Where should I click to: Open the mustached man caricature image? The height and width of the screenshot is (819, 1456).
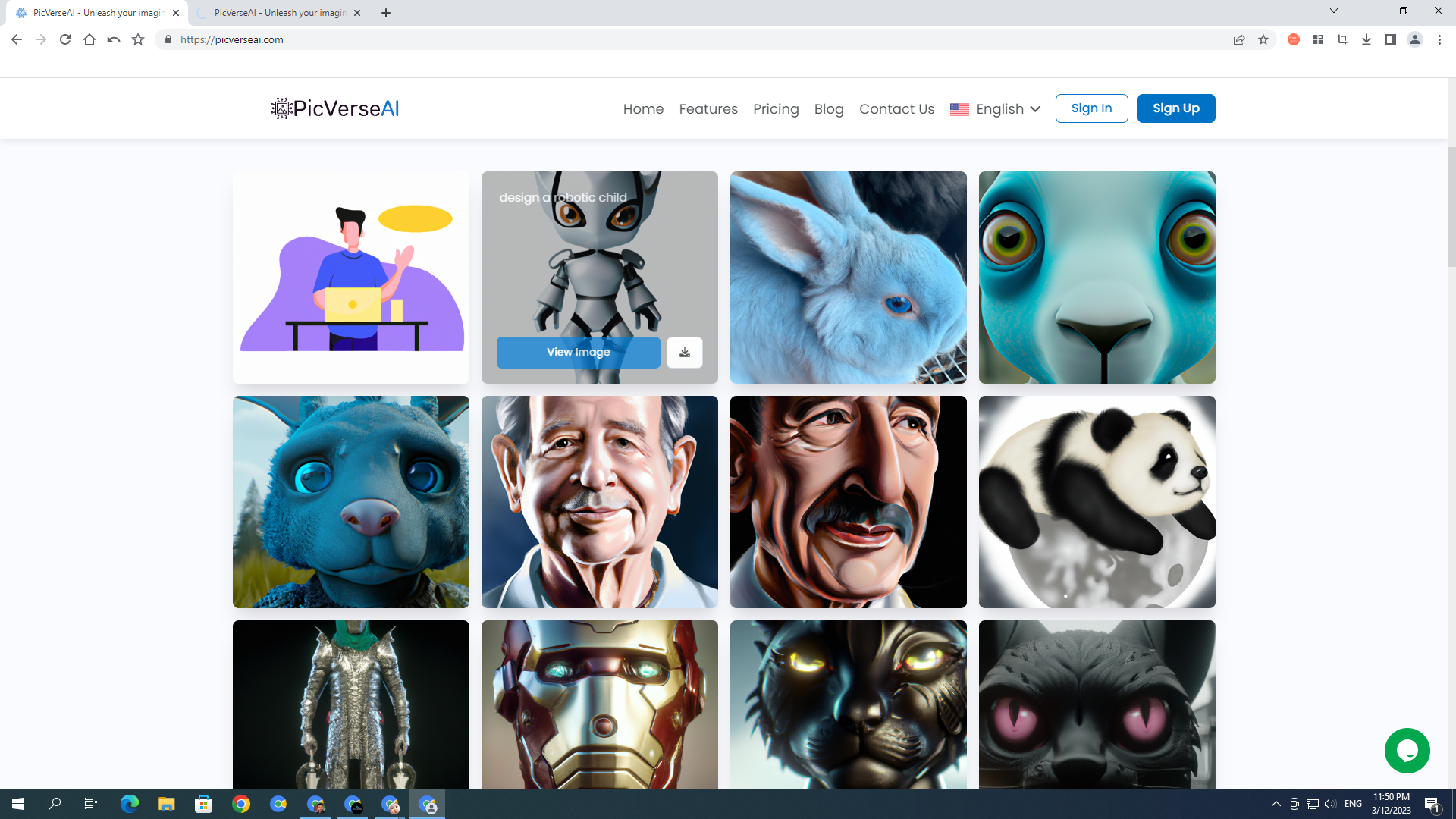849,502
